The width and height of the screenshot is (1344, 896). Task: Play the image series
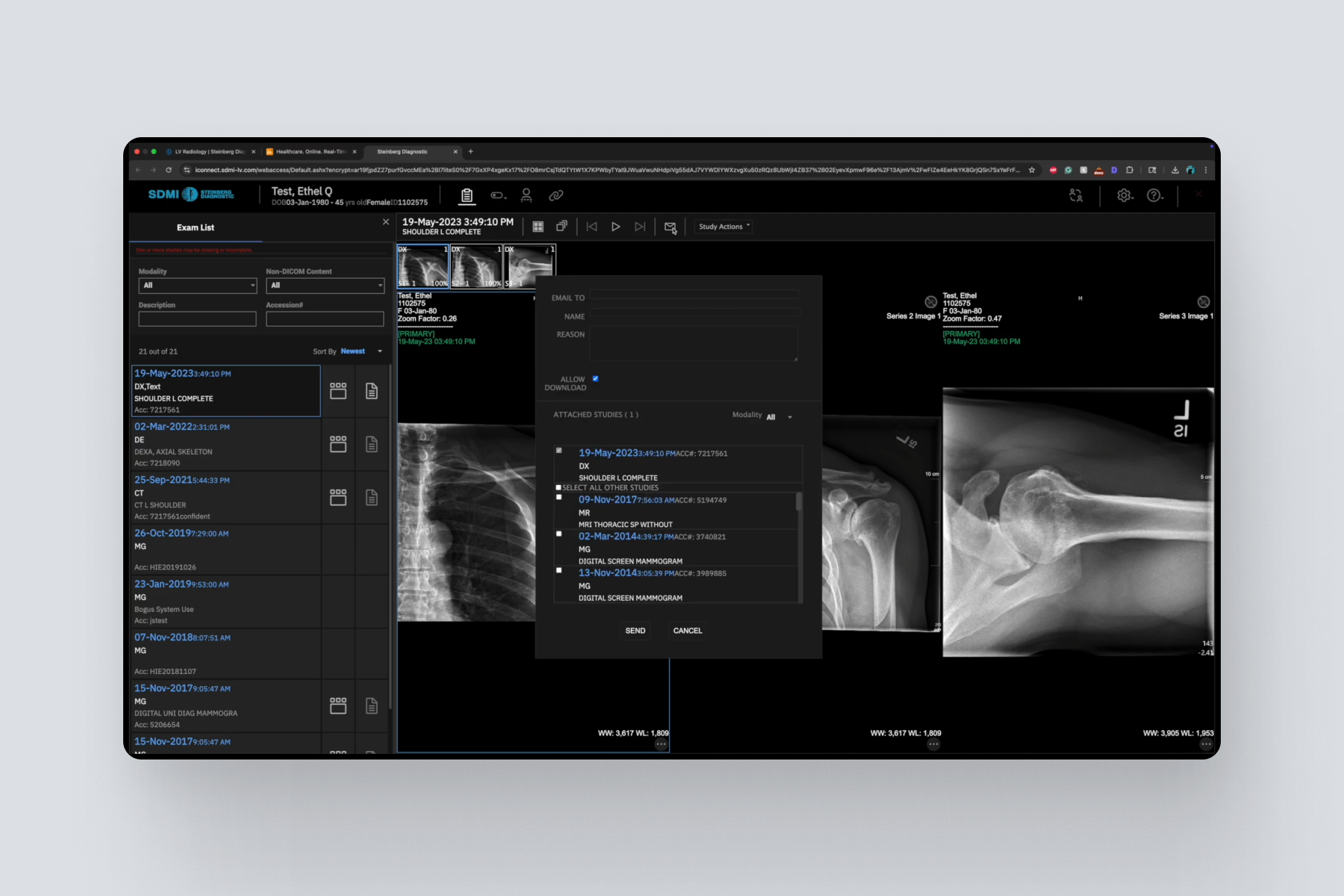pos(615,227)
